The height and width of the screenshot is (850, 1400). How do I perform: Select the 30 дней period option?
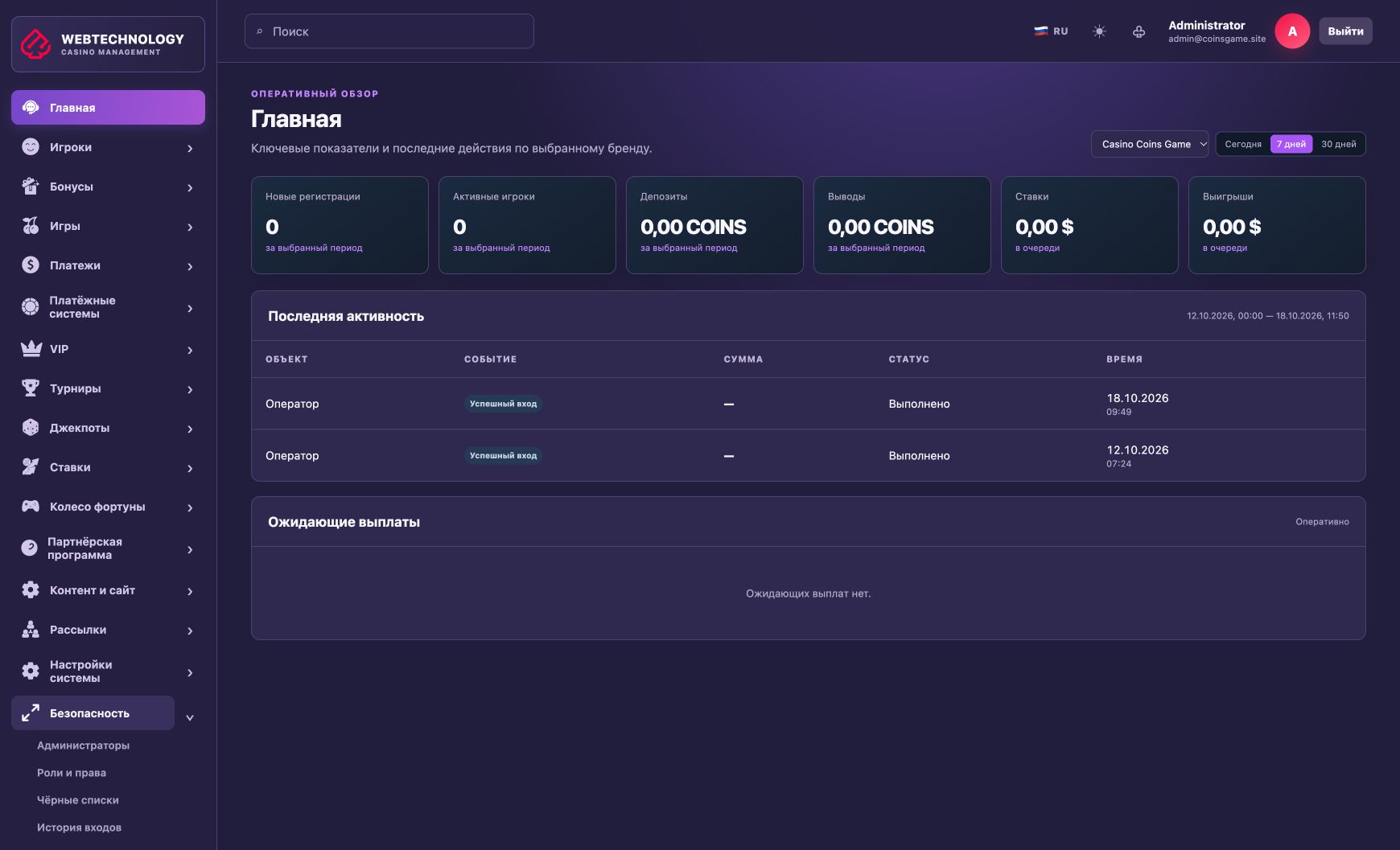click(x=1339, y=145)
